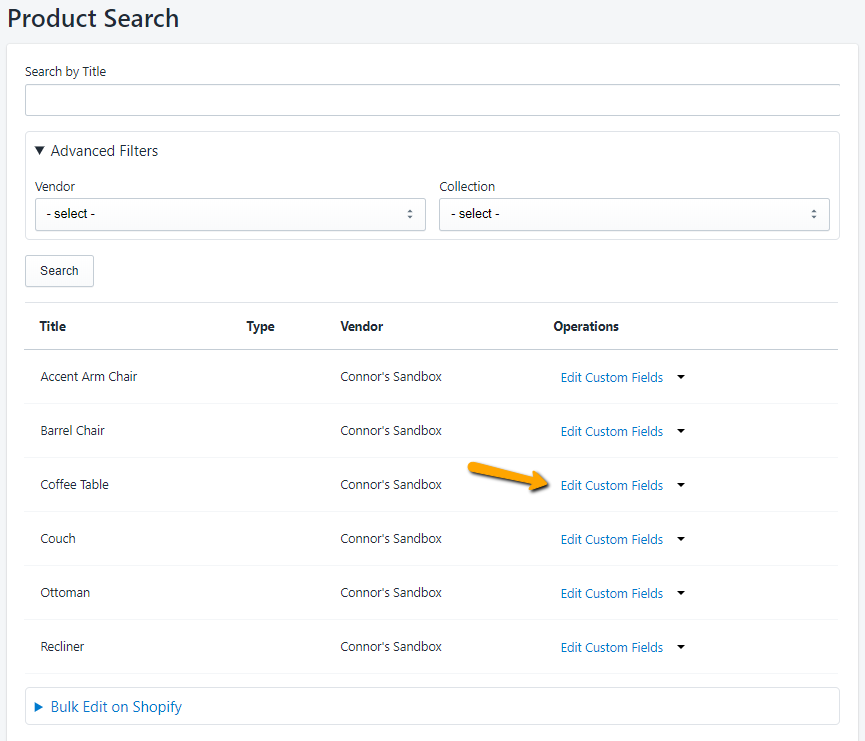Screen dimensions: 865x741
Task: Collapse the Advanced Filters section
Action: coord(97,151)
